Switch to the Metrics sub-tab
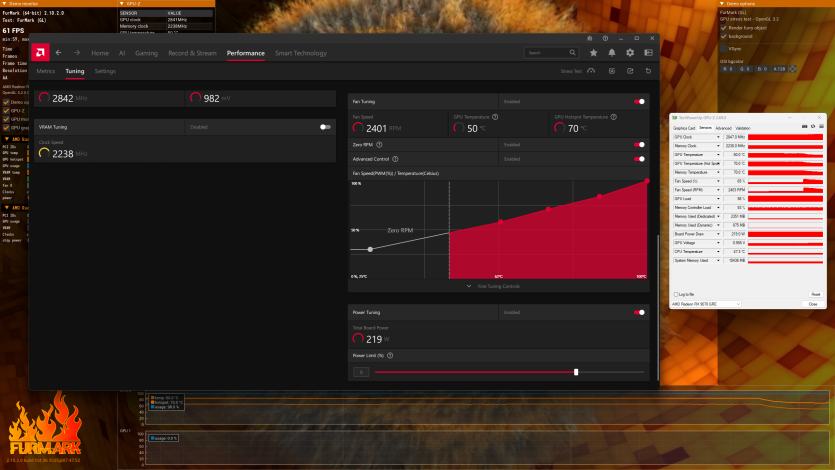This screenshot has width=835, height=470. (x=46, y=71)
